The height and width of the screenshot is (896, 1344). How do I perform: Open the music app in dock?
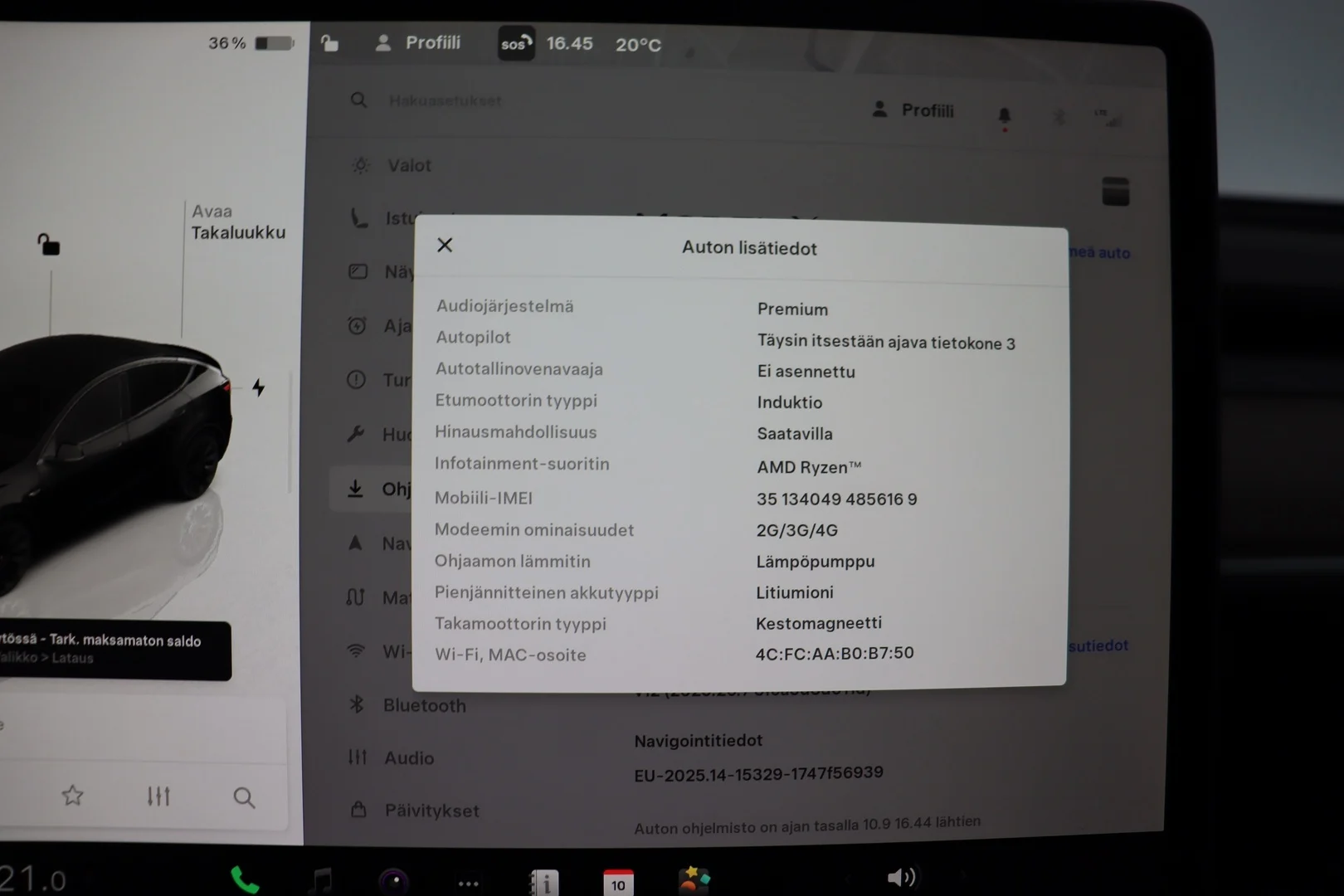click(x=321, y=880)
